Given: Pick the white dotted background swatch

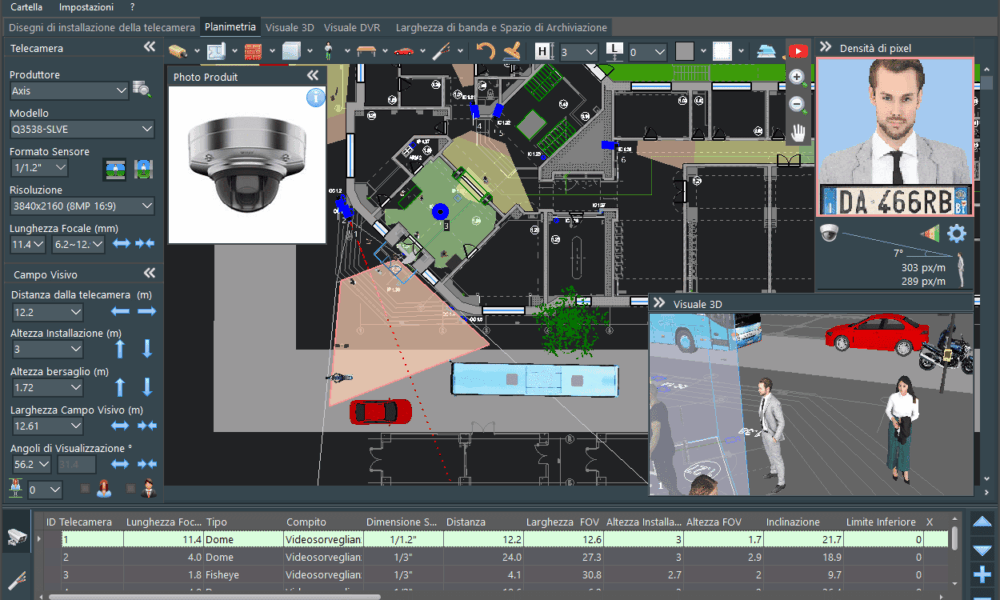Looking at the screenshot, I should [722, 51].
